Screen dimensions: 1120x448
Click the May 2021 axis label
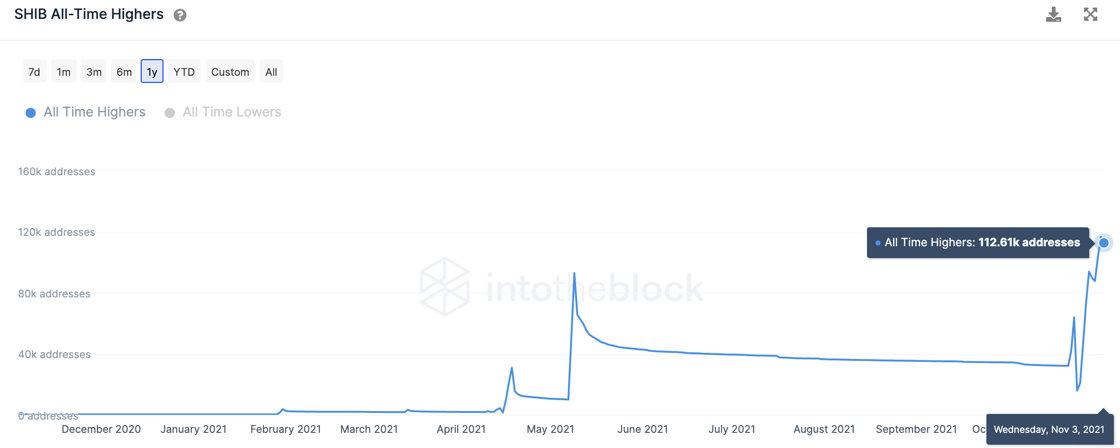550,429
